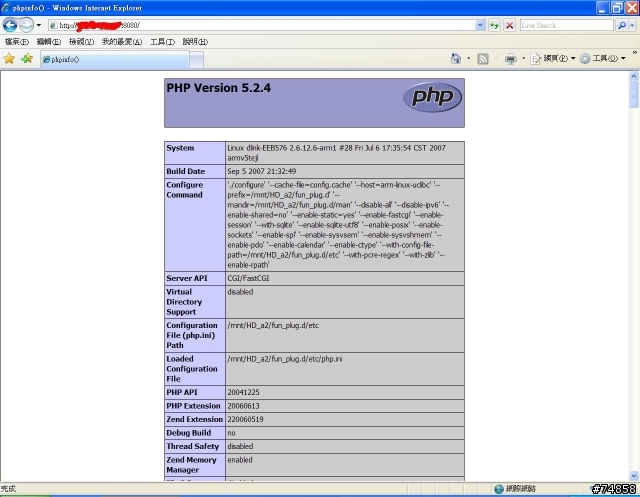This screenshot has width=640, height=497.
Task: Click the Home page icon
Action: pos(456,59)
